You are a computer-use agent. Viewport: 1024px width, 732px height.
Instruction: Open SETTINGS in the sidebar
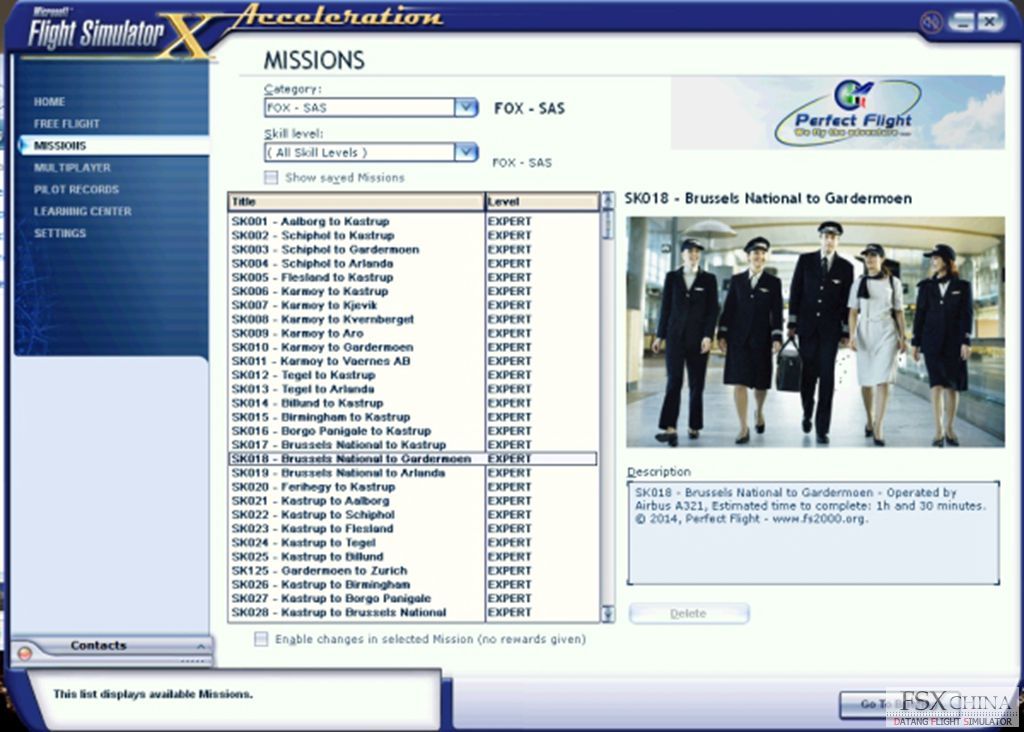pyautogui.click(x=59, y=233)
